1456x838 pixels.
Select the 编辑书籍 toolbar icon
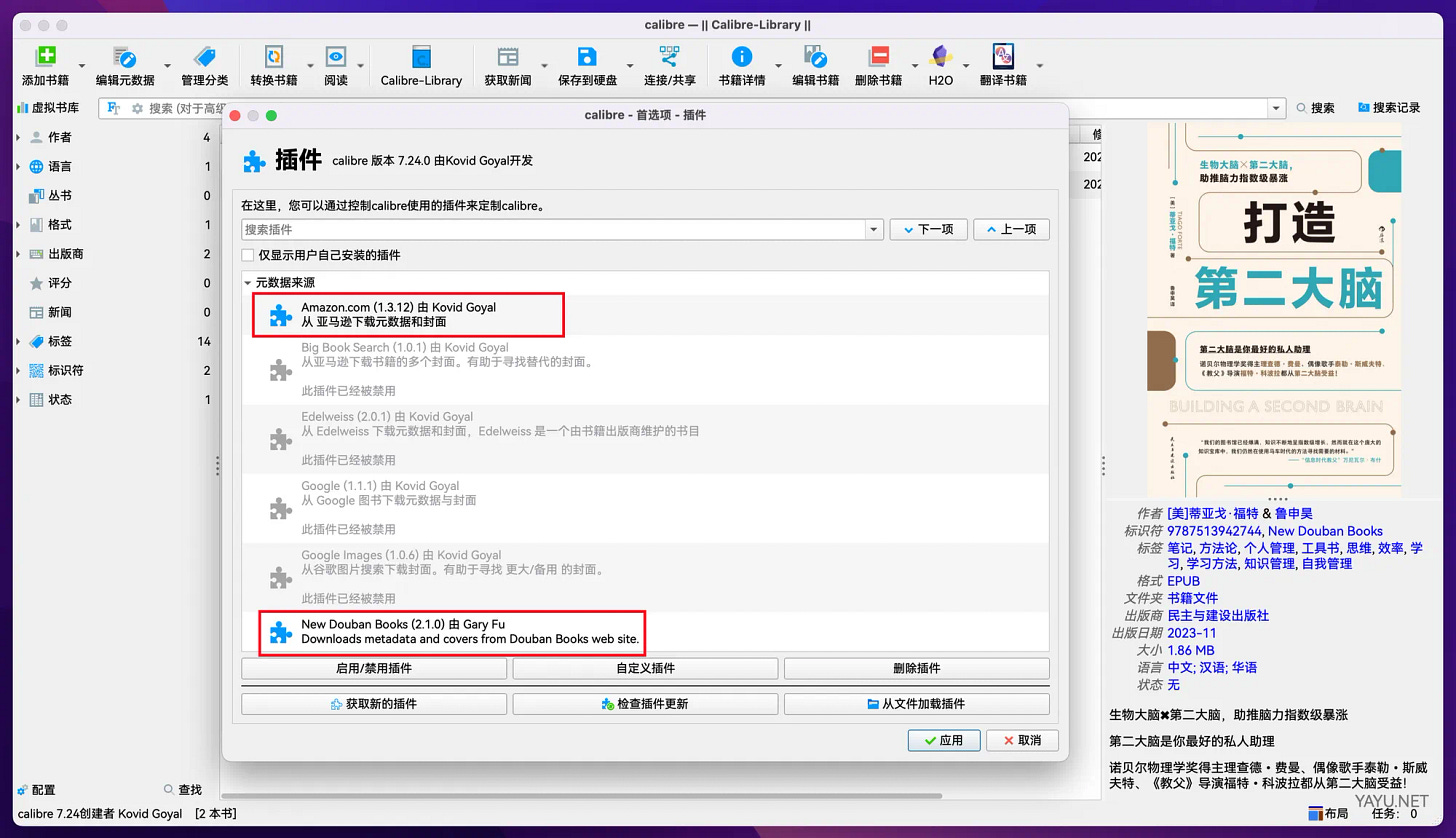(815, 57)
